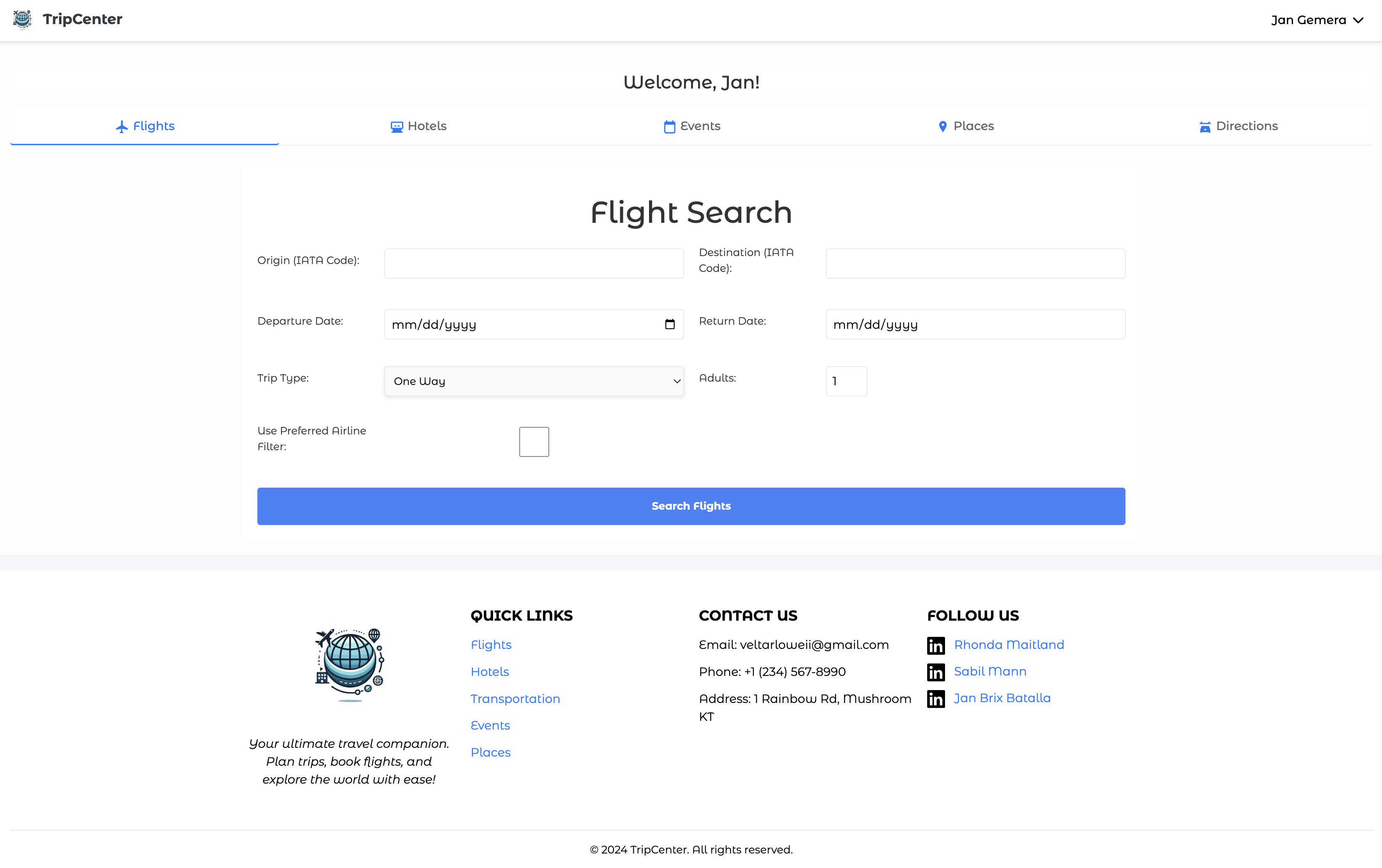Open the Departure Date calendar picker
1382x868 pixels.
[670, 323]
